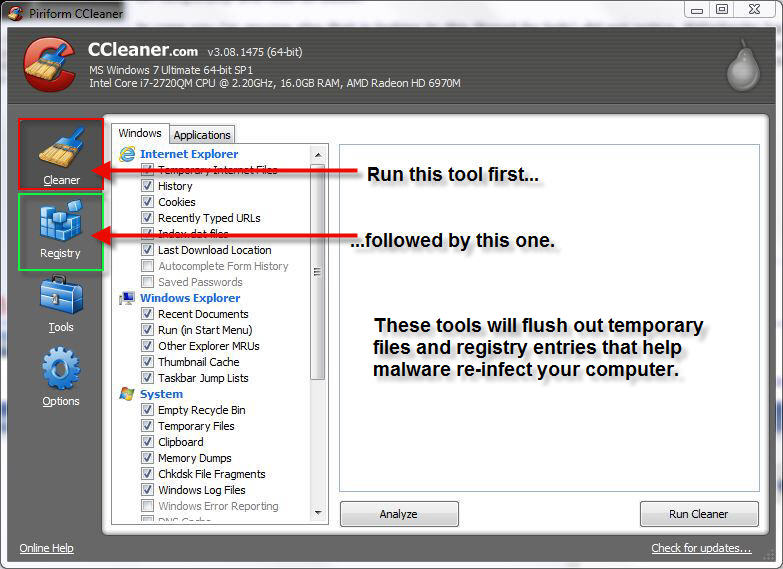Select the System section heading
The width and height of the screenshot is (783, 569).
pyautogui.click(x=161, y=394)
